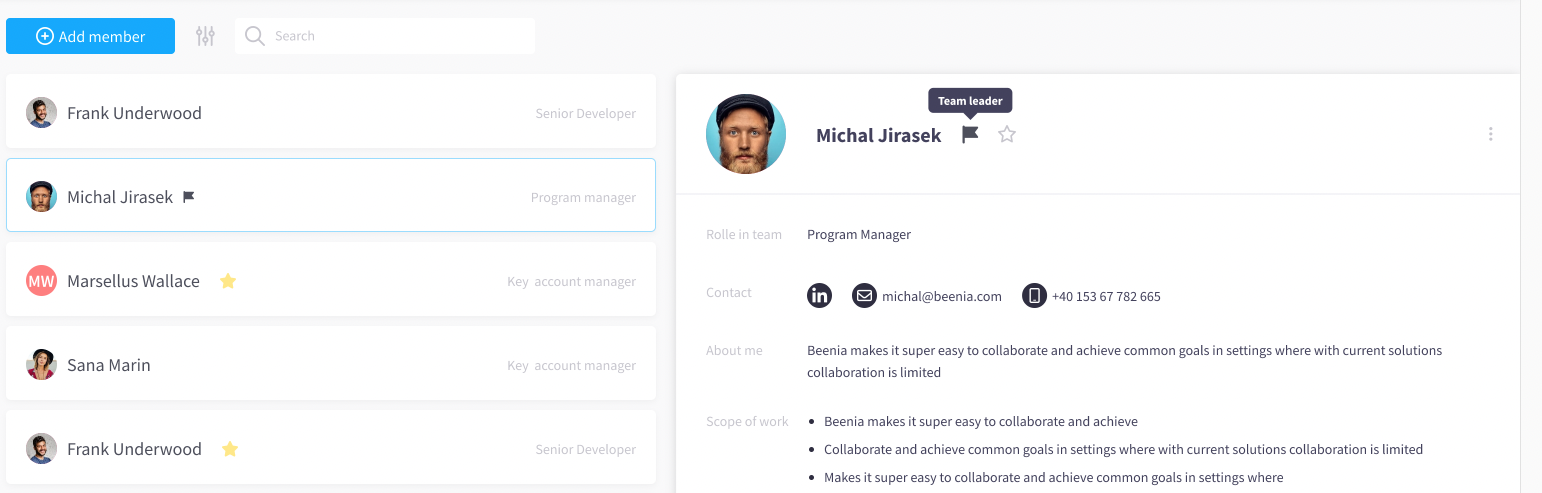
Task: Click the michal@beenia.com email address
Action: [941, 296]
